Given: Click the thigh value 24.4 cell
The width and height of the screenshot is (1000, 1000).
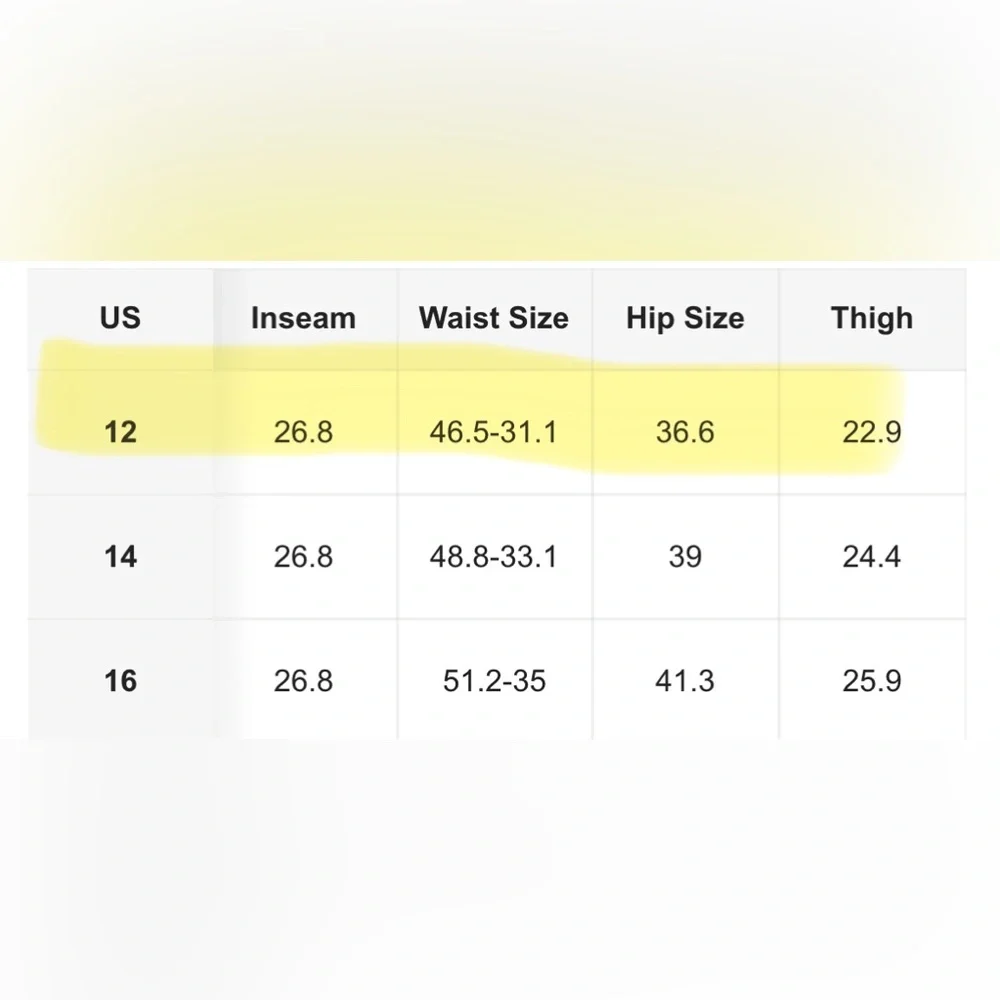Looking at the screenshot, I should (871, 556).
